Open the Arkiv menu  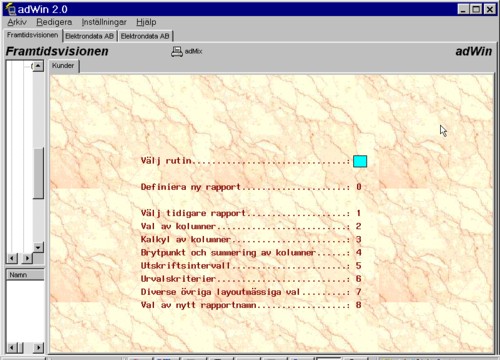17,22
